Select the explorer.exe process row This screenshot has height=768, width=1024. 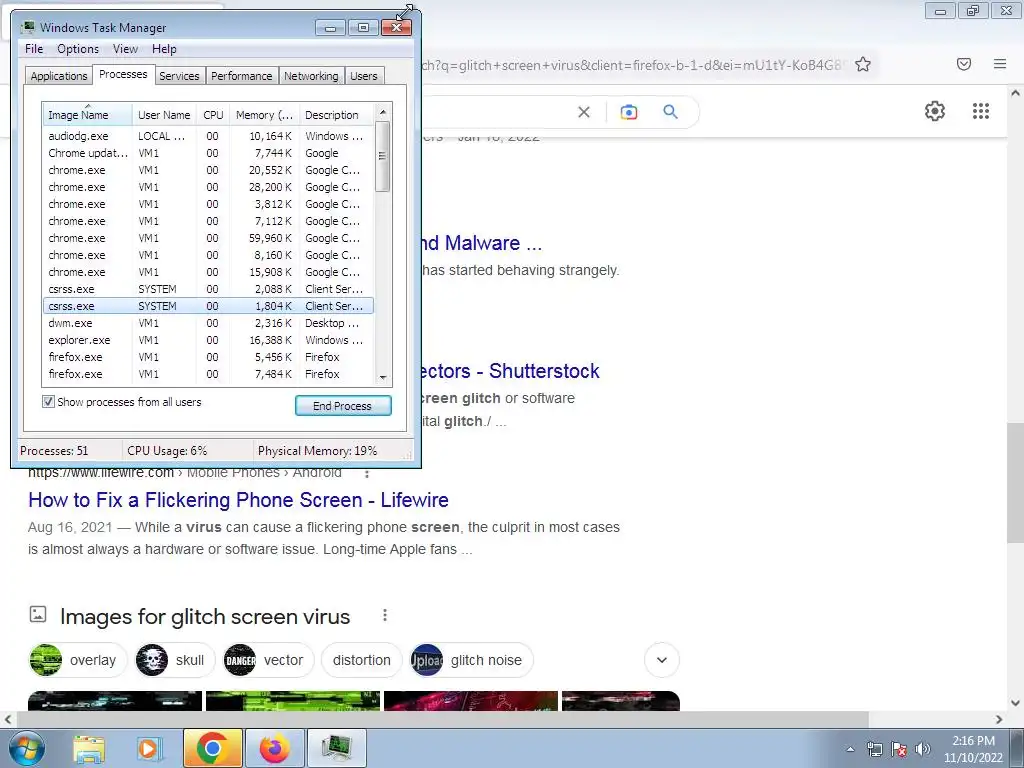click(208, 340)
